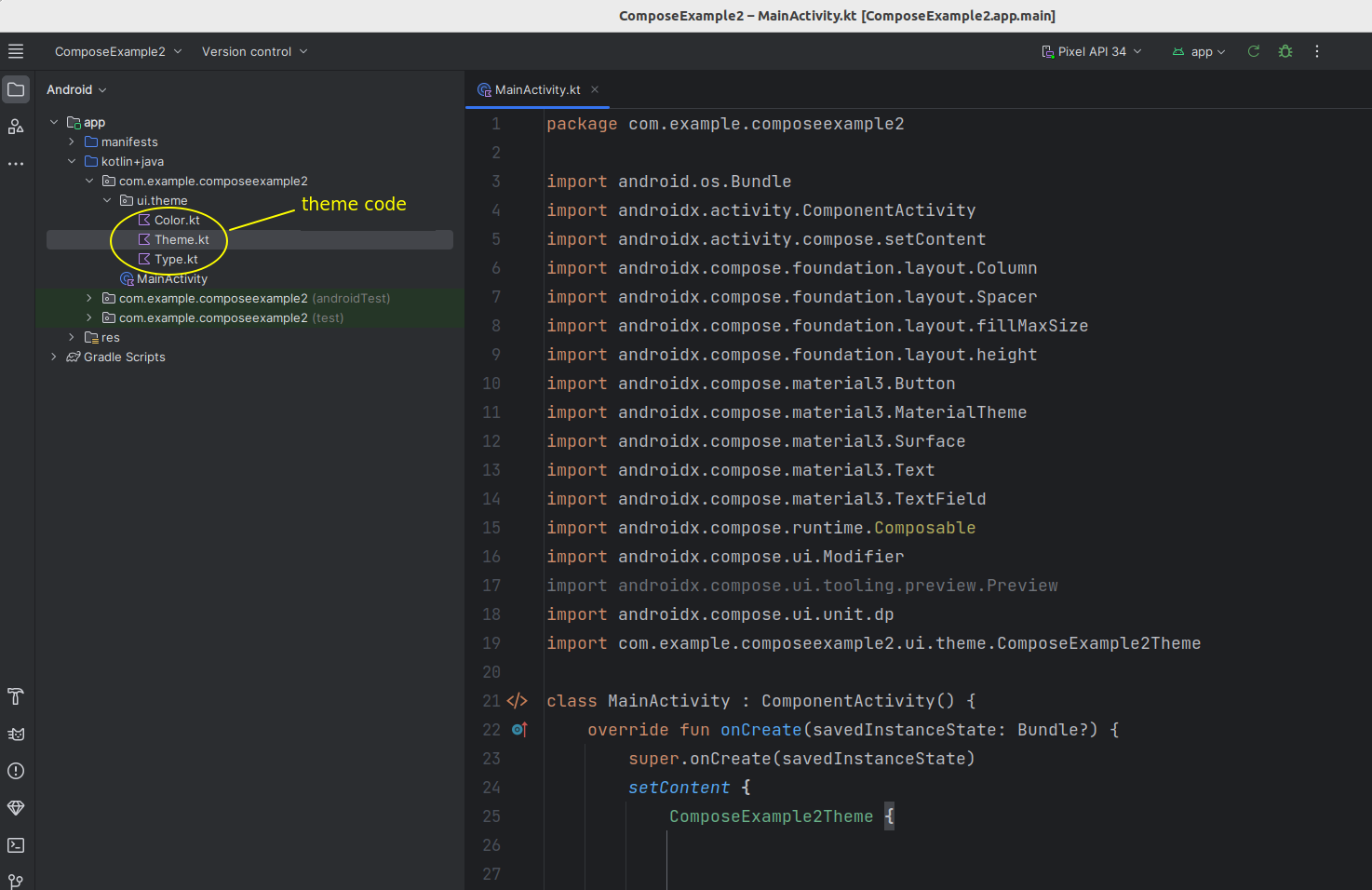This screenshot has width=1372, height=890.
Task: Click the package declaration on line 1
Action: click(725, 124)
